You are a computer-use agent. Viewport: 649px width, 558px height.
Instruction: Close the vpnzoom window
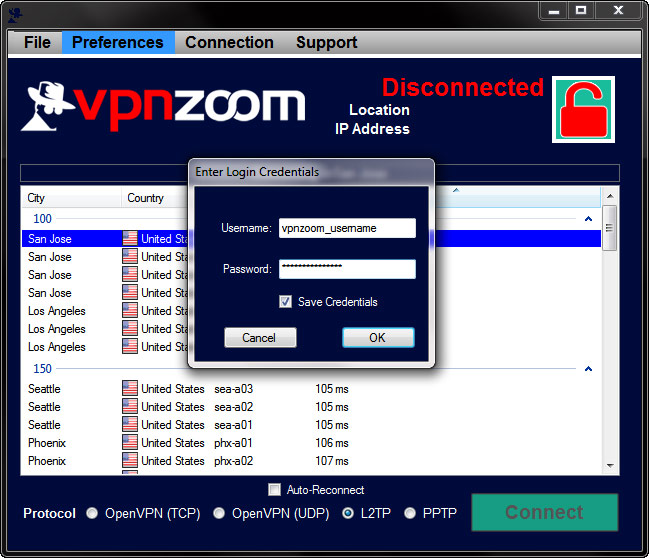pos(618,11)
